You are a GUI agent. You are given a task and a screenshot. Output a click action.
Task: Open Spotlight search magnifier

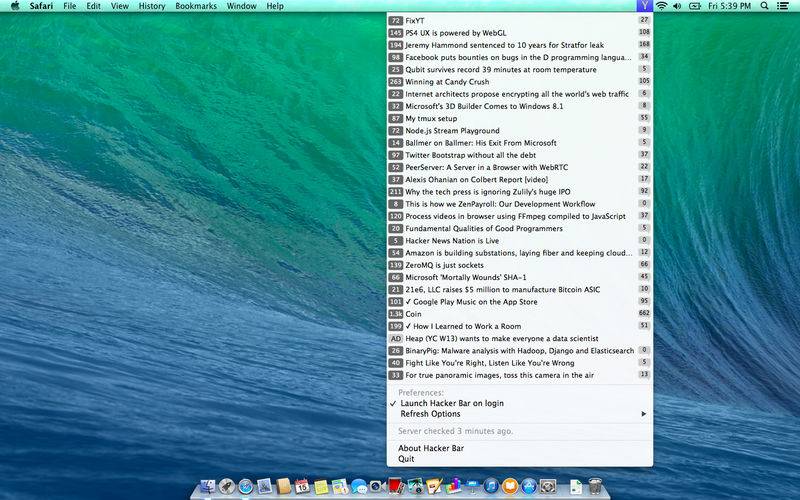pos(764,6)
